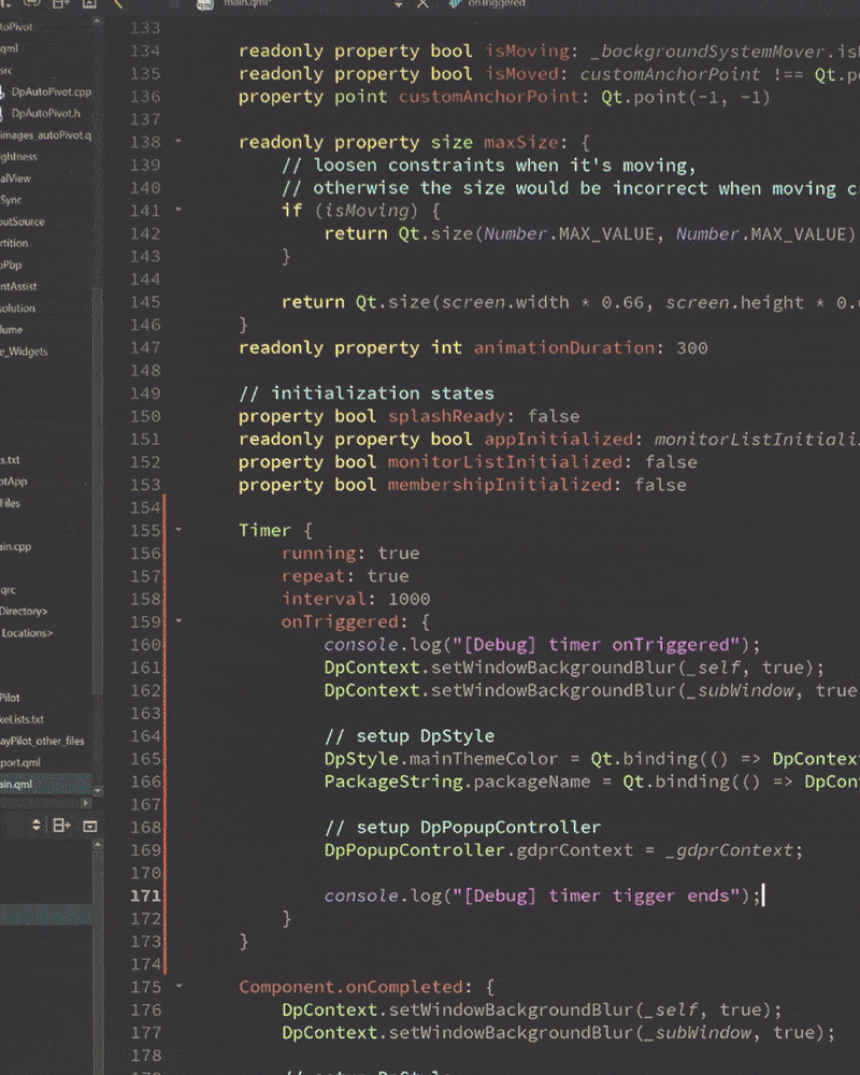Fold Component.onCompleted block at line 175
The height and width of the screenshot is (1075, 860).
[x=178, y=987]
